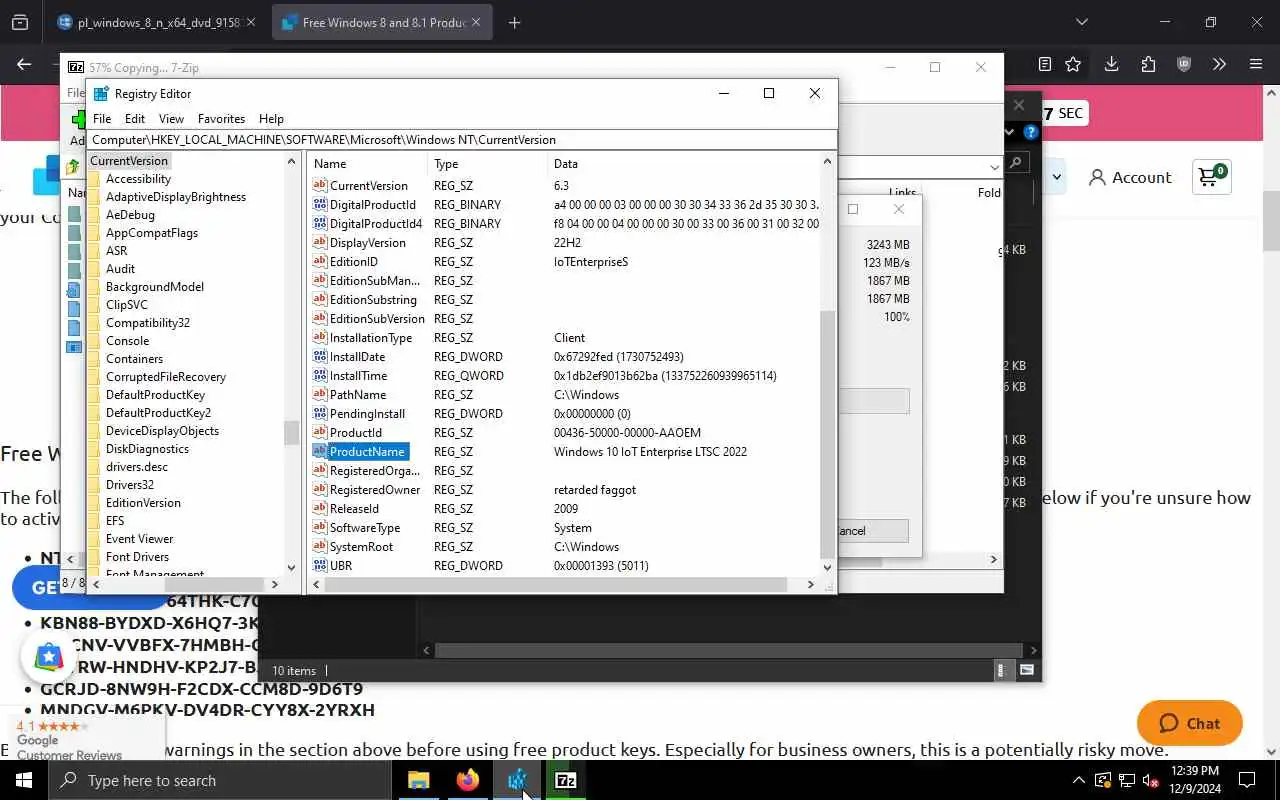Select the DefaultProductKey2 key folder
1280x800 pixels.
pyautogui.click(x=158, y=413)
